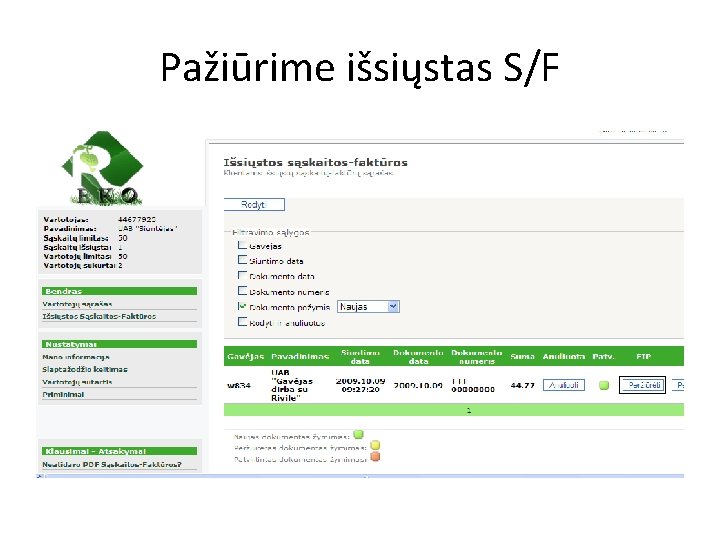Click the Nustatymai section header
Screen dimensions: 720x540
[119, 344]
